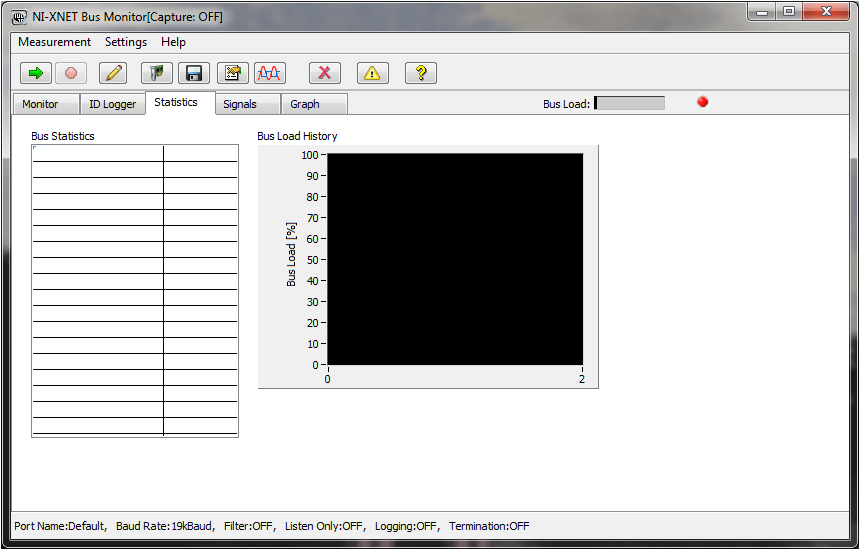Image resolution: width=860 pixels, height=550 pixels.
Task: Click the first row of Bus Statistics table
Action: 135,154
